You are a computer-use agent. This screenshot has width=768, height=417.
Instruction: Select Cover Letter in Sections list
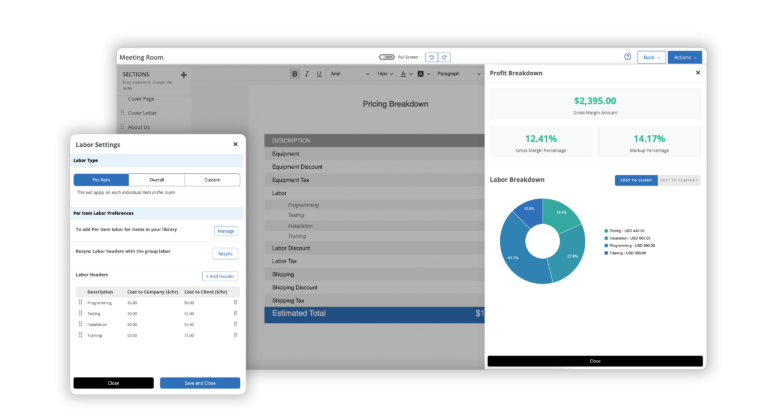tap(143, 113)
